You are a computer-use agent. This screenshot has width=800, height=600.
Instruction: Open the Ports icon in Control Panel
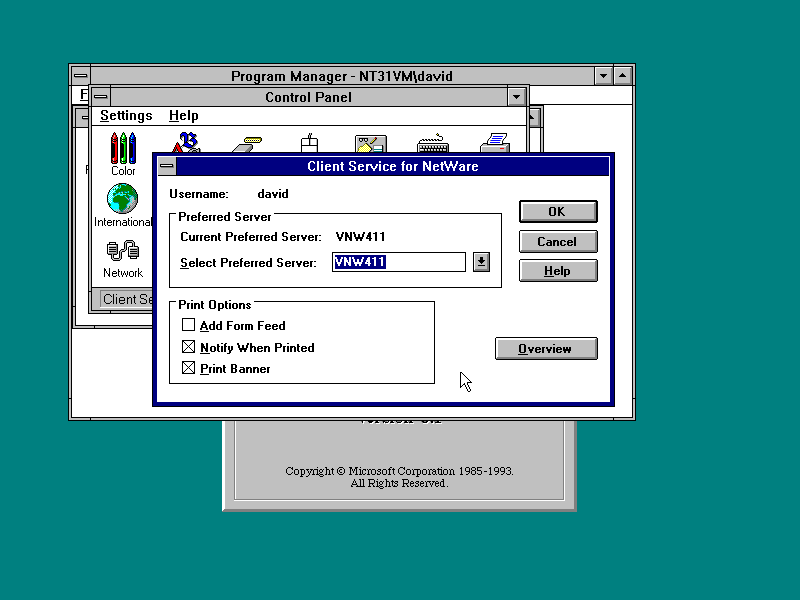tap(247, 144)
